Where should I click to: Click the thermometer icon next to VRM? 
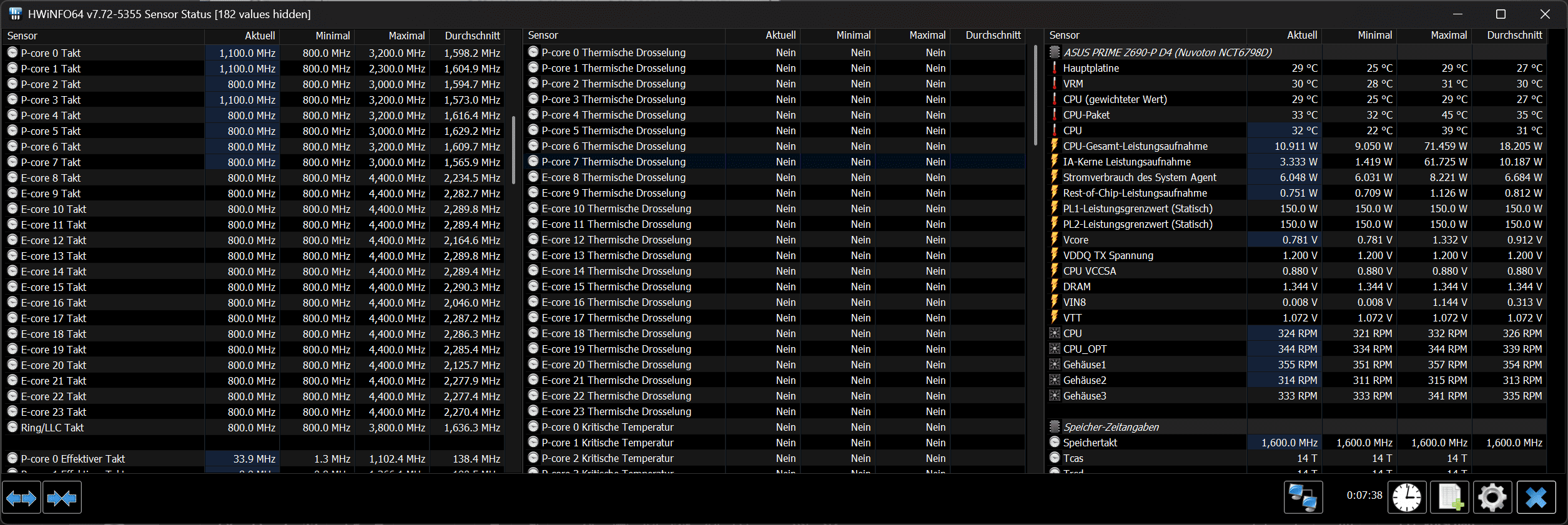pyautogui.click(x=1055, y=84)
